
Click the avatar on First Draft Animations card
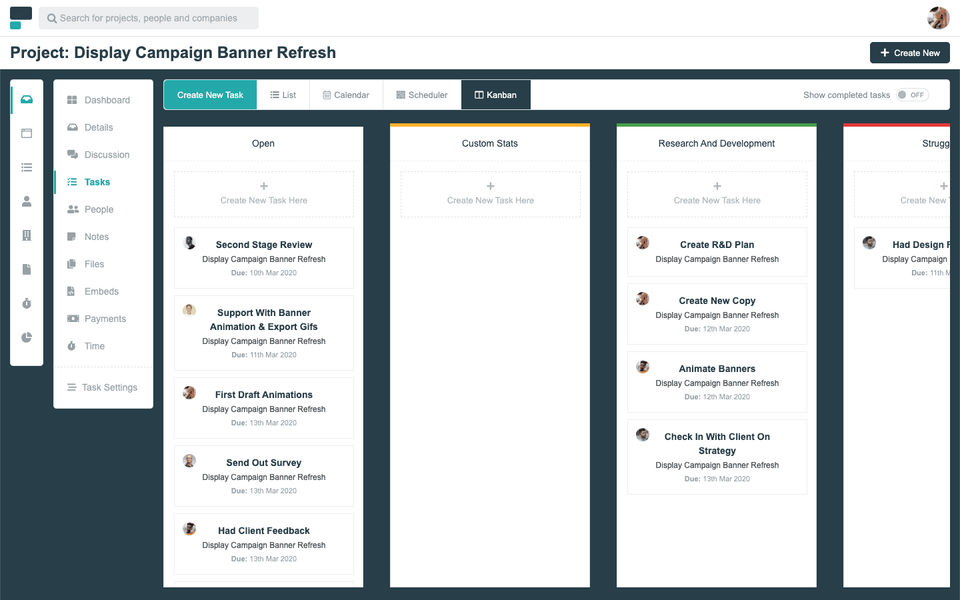click(189, 392)
